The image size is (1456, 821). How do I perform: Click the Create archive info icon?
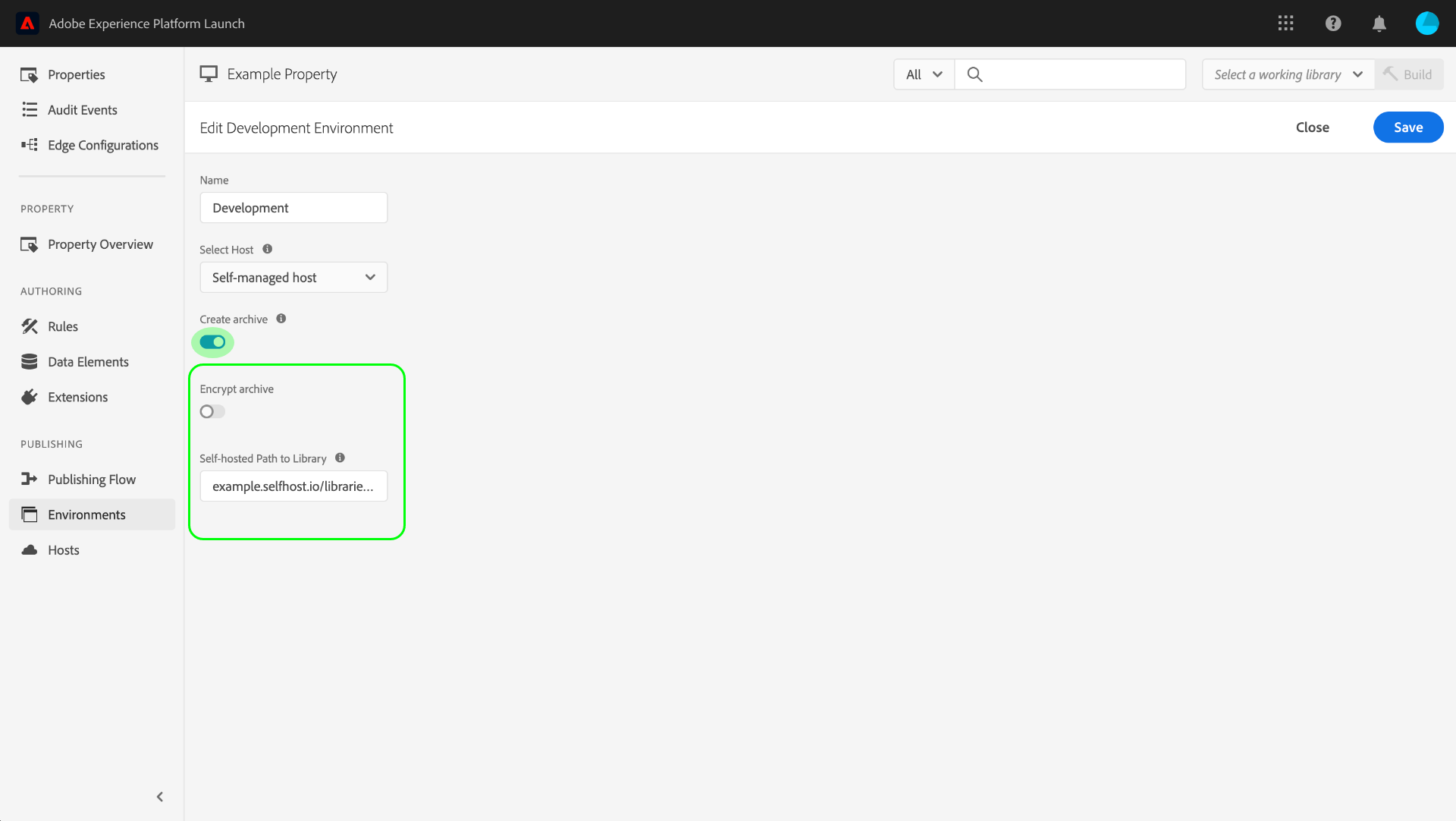pos(281,319)
